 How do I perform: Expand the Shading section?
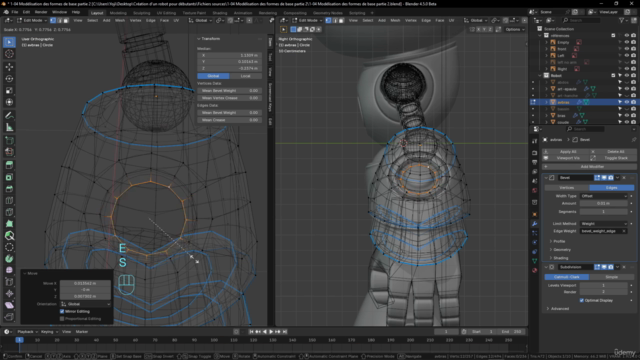point(560,258)
